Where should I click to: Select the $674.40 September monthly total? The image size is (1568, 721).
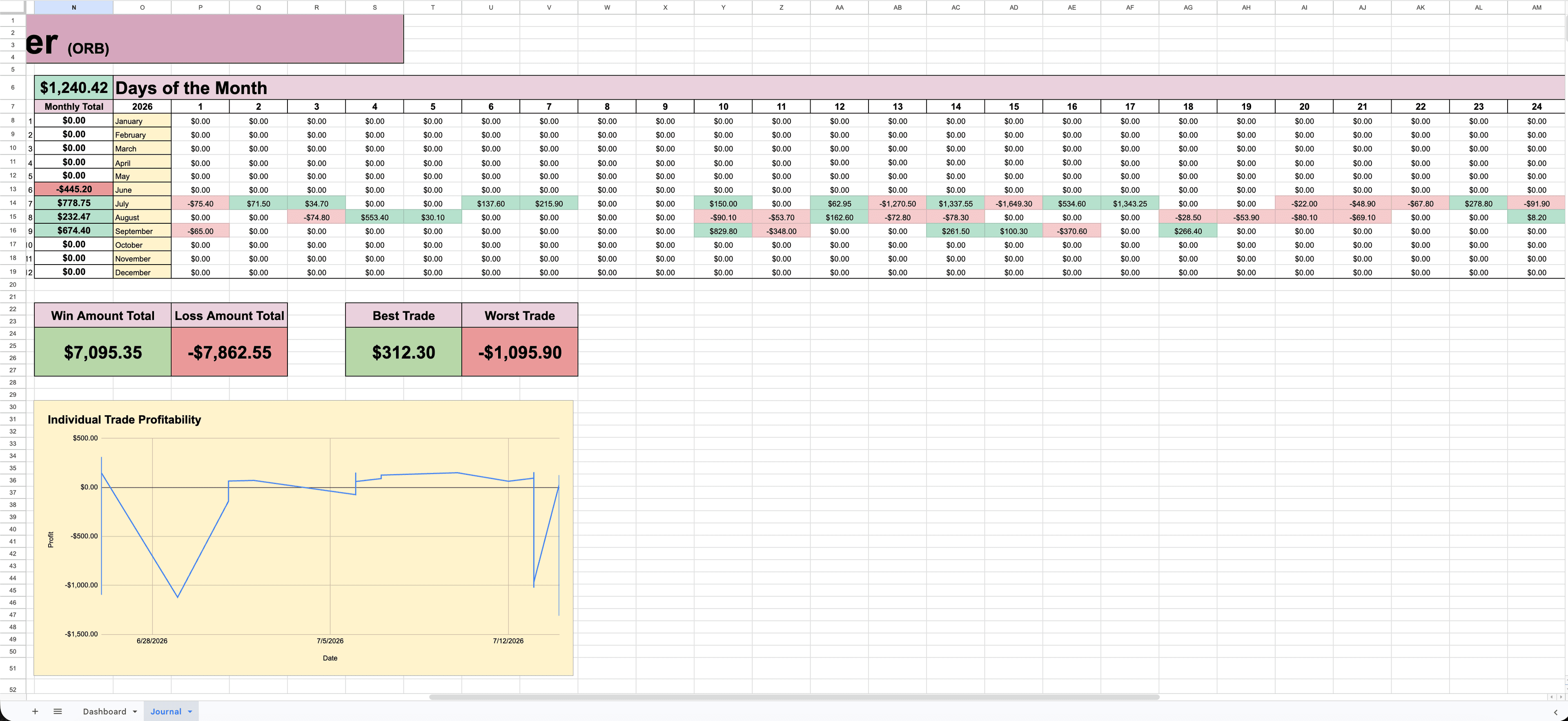[x=73, y=231]
